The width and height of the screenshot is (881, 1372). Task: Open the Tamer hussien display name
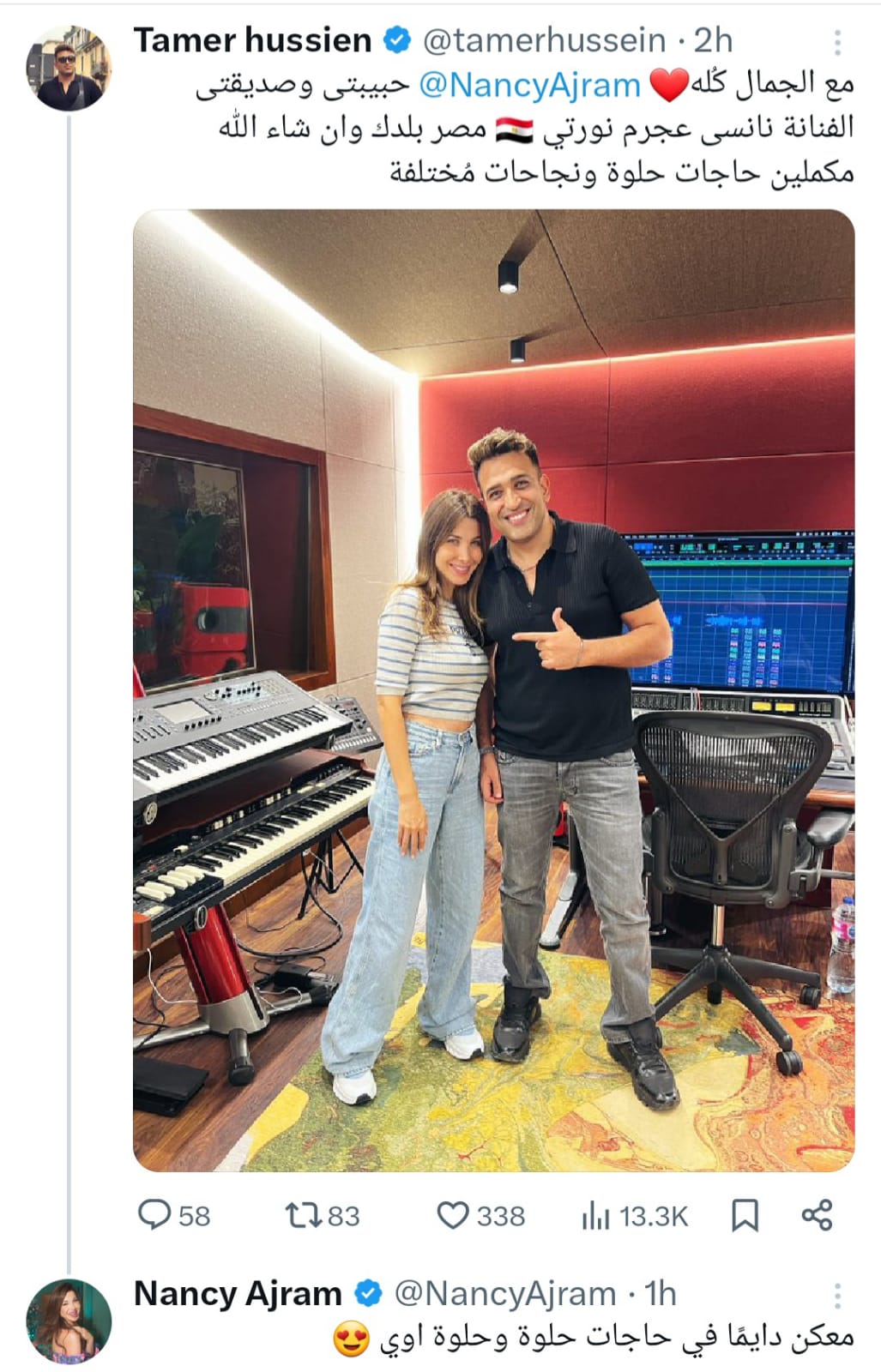coord(253,40)
